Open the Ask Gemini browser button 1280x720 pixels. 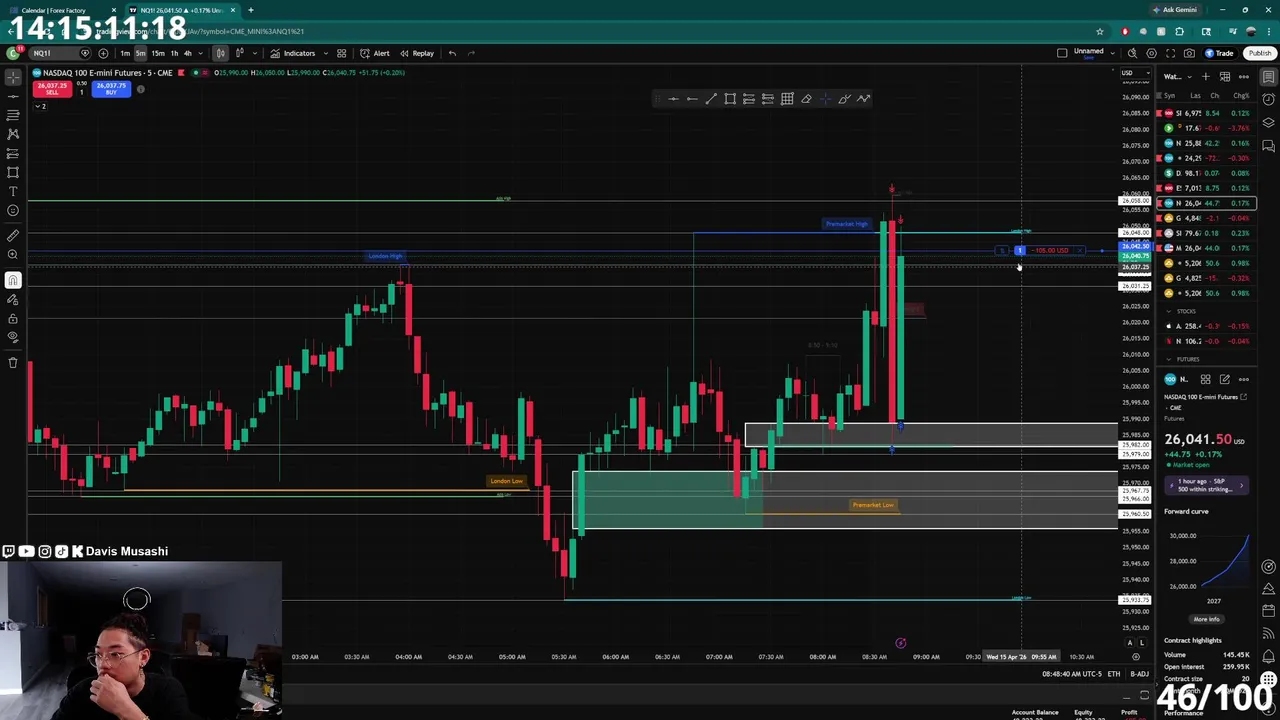1174,10
